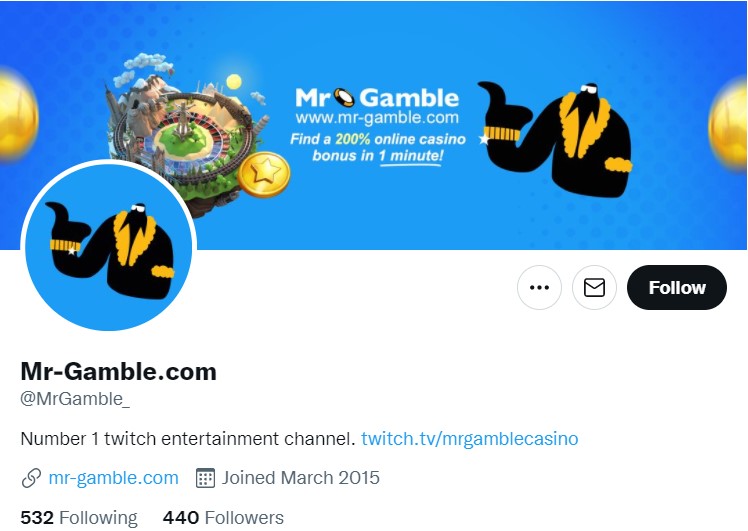
Task: Click the envelope message icon
Action: 594,287
